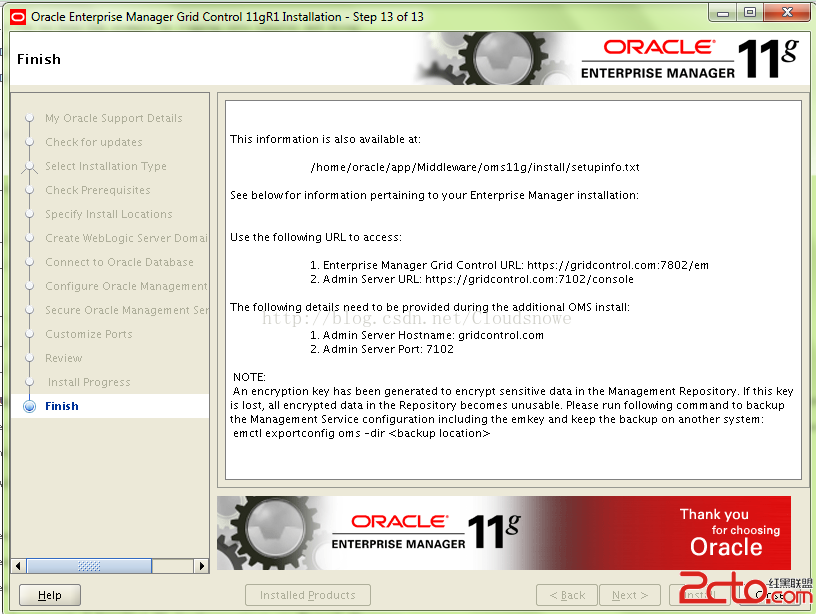Click the Admin Server Hostname line

(x=427, y=335)
